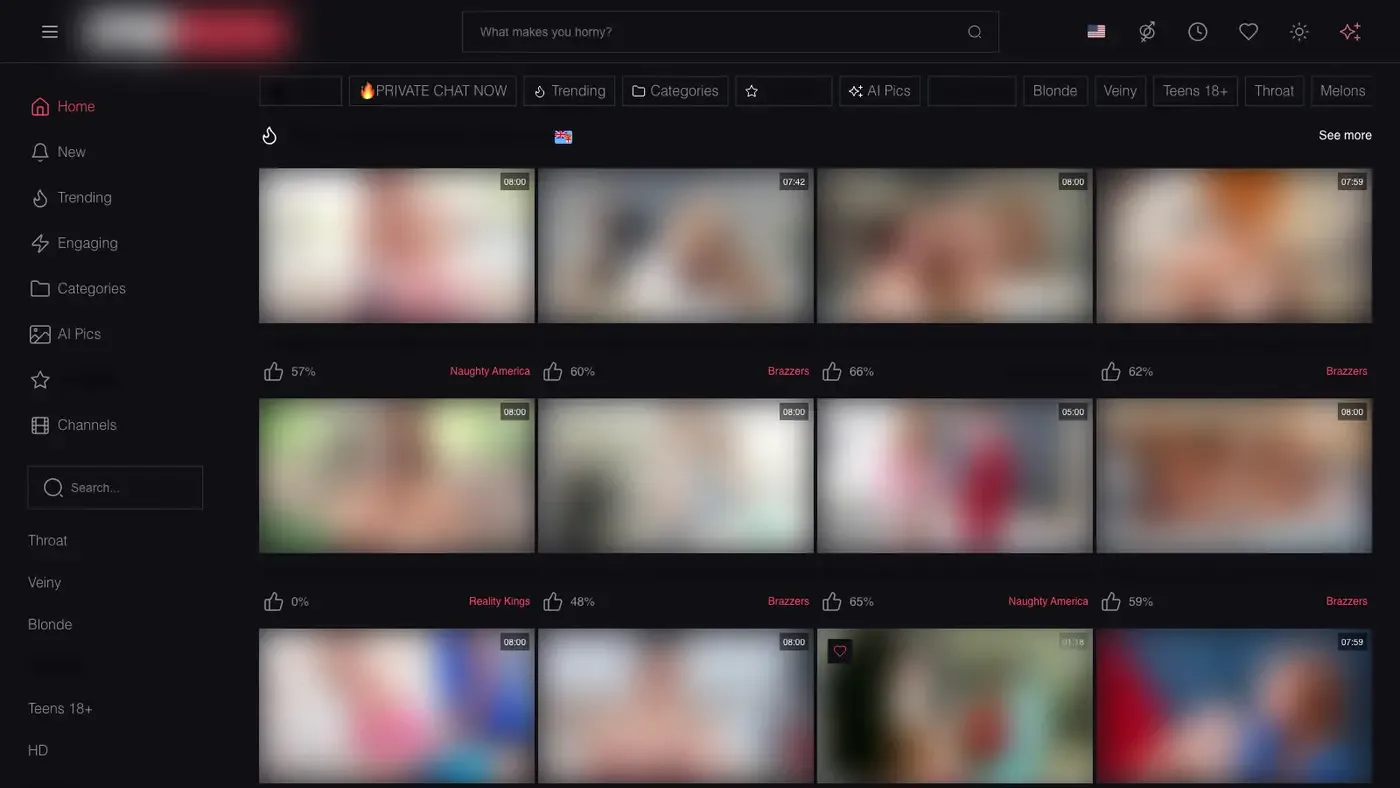
Task: Switch to the Trending chip in the top row
Action: (x=570, y=91)
